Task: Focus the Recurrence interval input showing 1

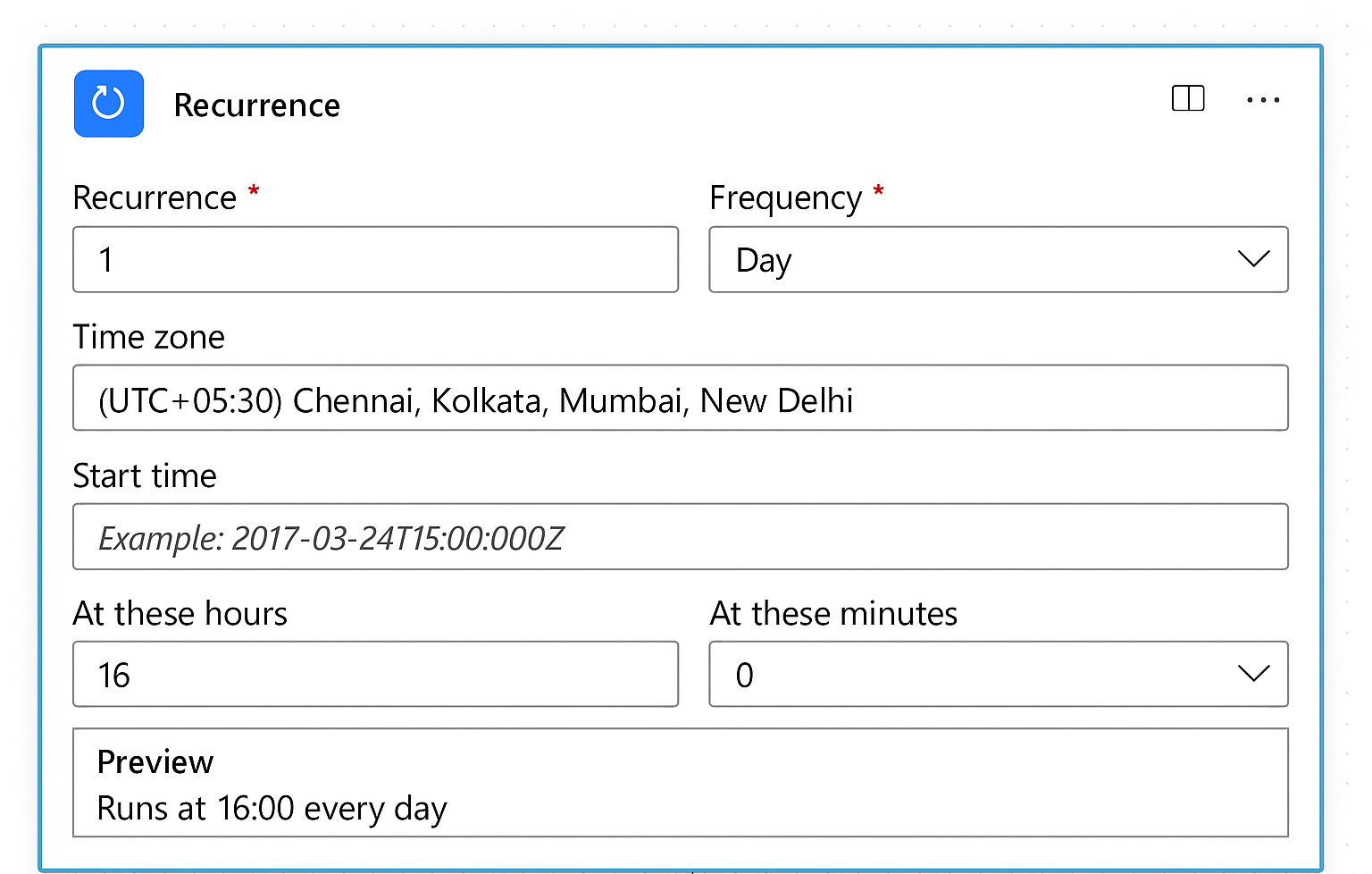Action: tap(375, 259)
